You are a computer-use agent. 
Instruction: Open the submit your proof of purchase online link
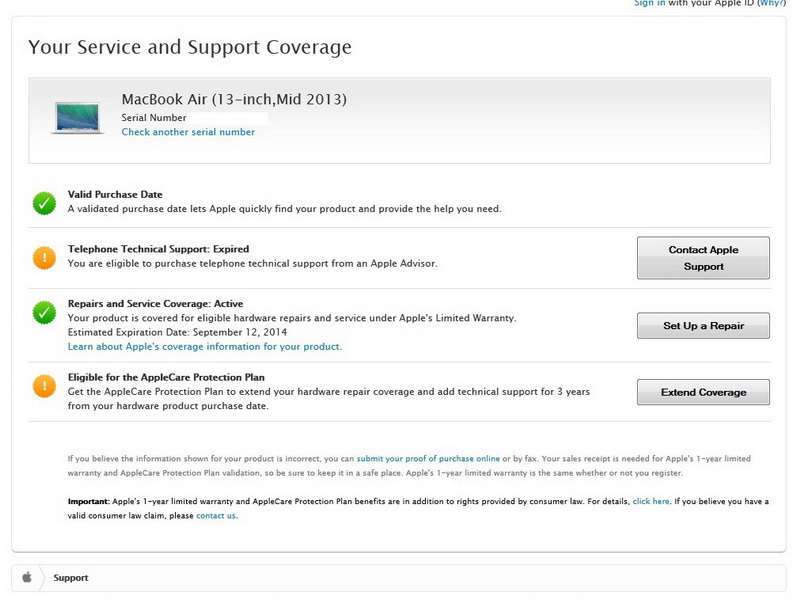point(428,458)
